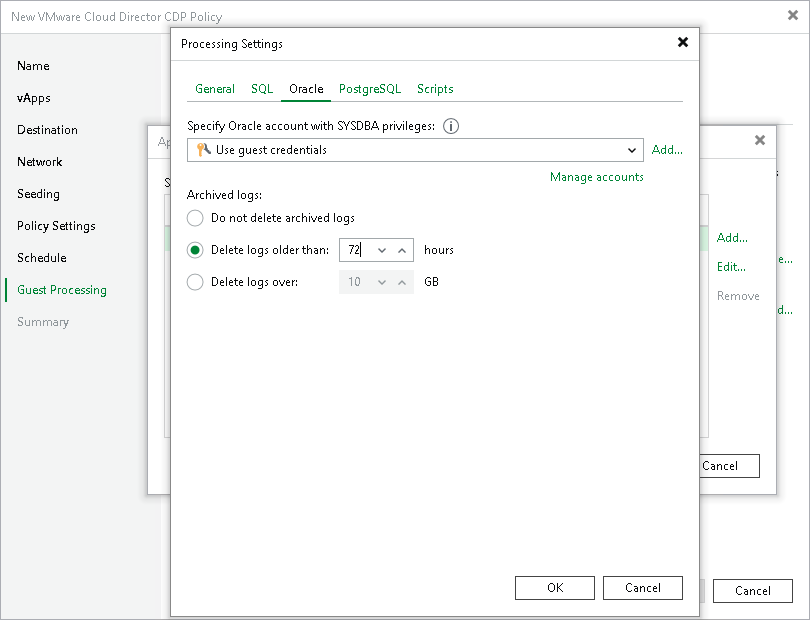This screenshot has width=810, height=620.
Task: Increase the GB value with up arrow
Action: click(x=402, y=282)
